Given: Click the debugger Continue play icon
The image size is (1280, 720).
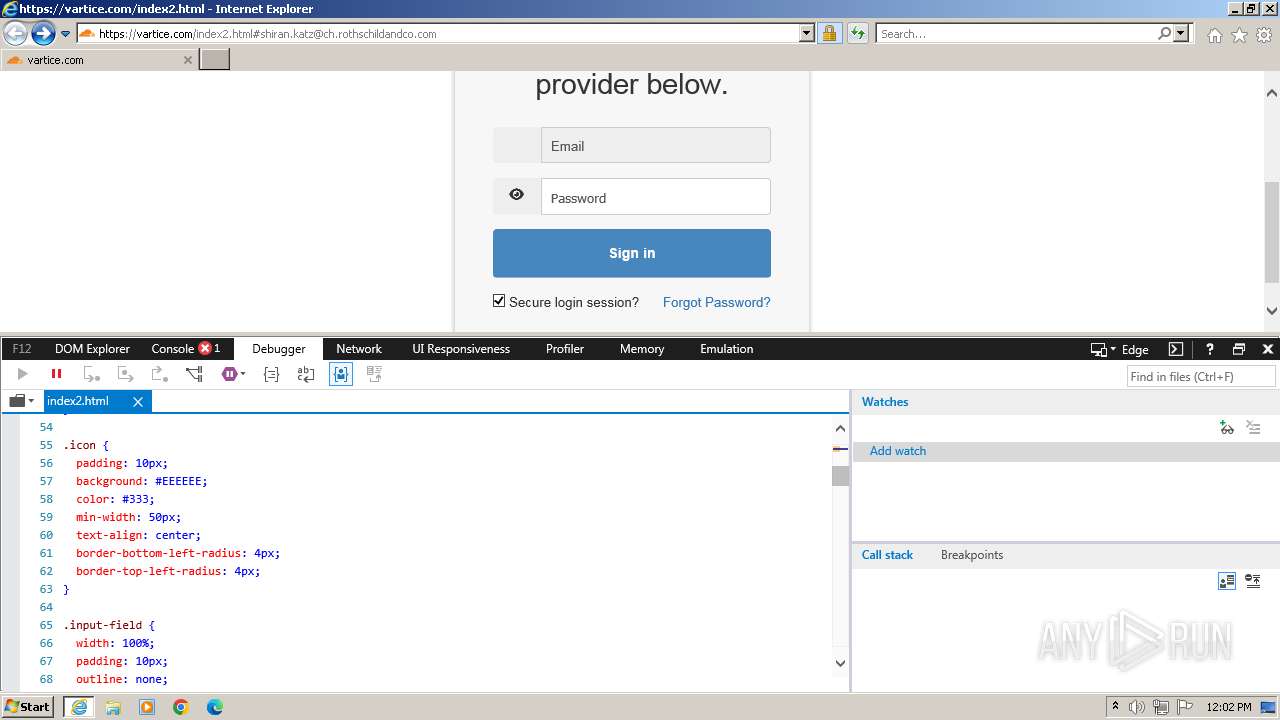Looking at the screenshot, I should [x=22, y=374].
